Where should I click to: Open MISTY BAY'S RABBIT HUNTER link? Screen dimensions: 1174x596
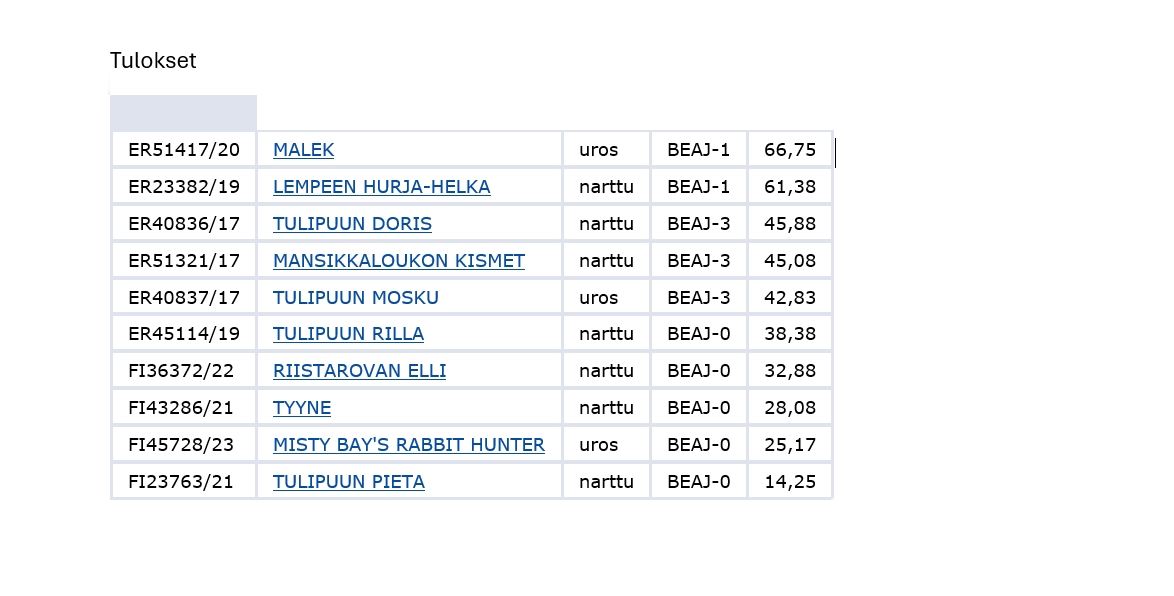click(x=408, y=445)
